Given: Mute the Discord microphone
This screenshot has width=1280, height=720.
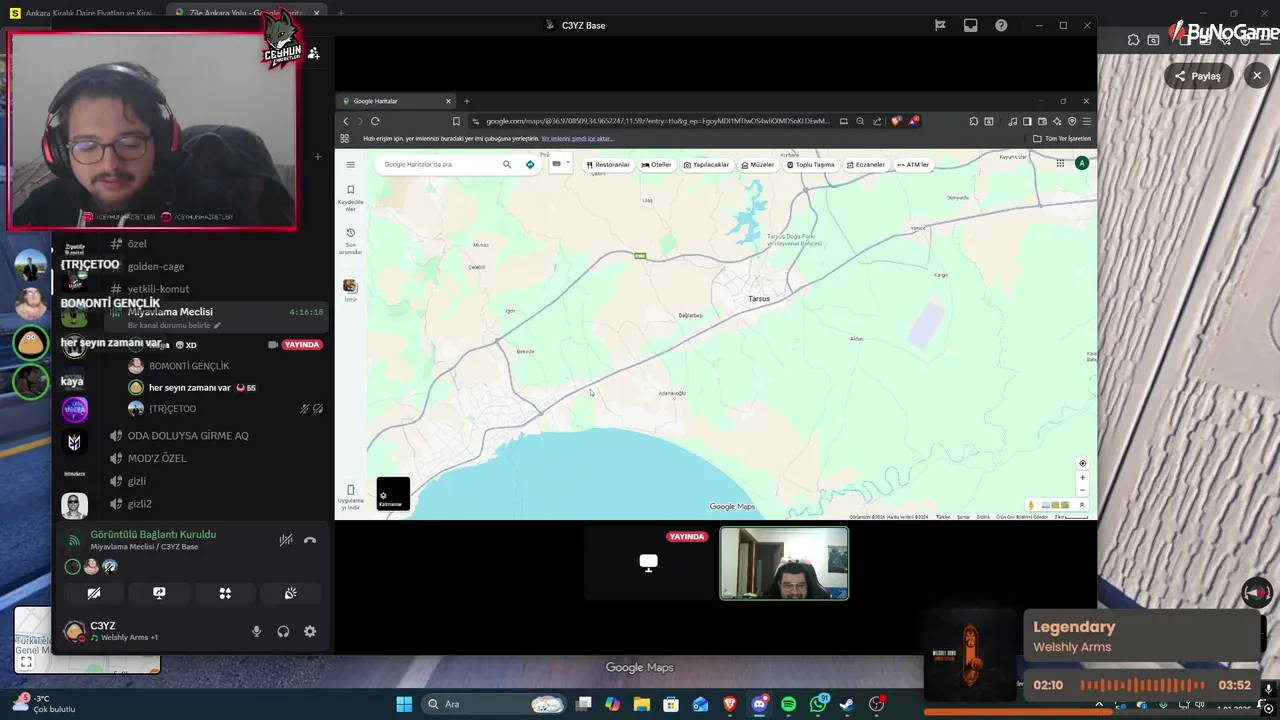Looking at the screenshot, I should click(256, 631).
